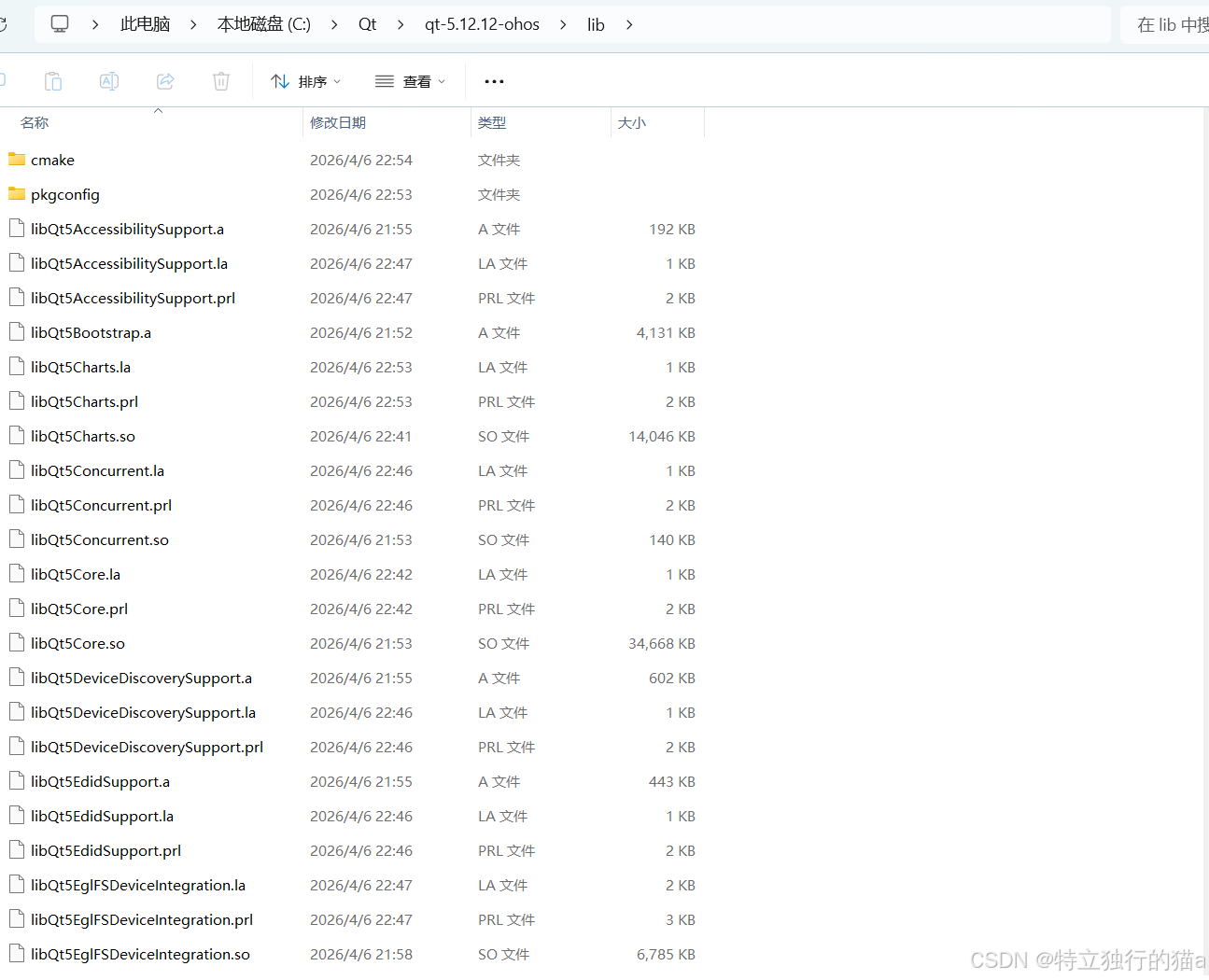This screenshot has width=1209, height=980.
Task: Click size value 602 KB
Action: click(x=672, y=678)
